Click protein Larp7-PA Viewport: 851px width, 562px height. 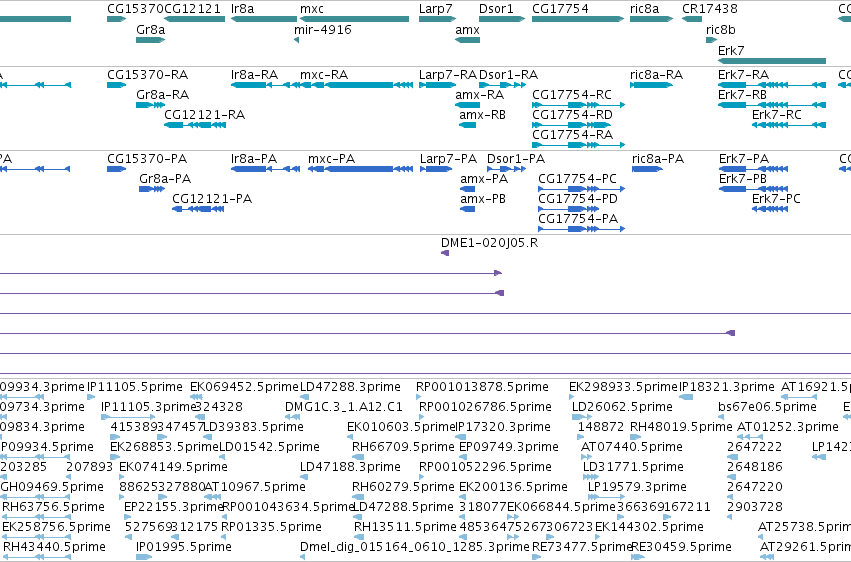(448, 158)
